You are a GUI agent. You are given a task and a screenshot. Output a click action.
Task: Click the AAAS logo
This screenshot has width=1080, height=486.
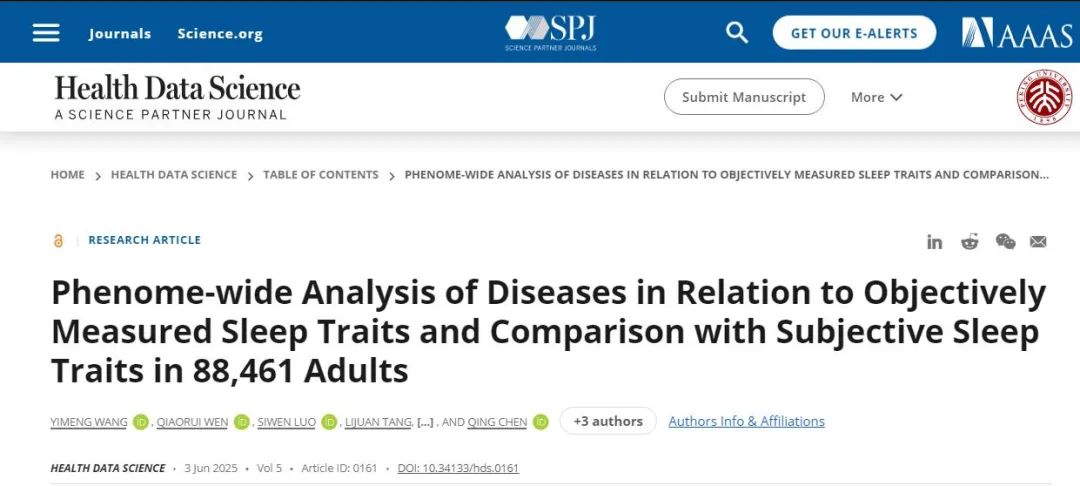1016,33
